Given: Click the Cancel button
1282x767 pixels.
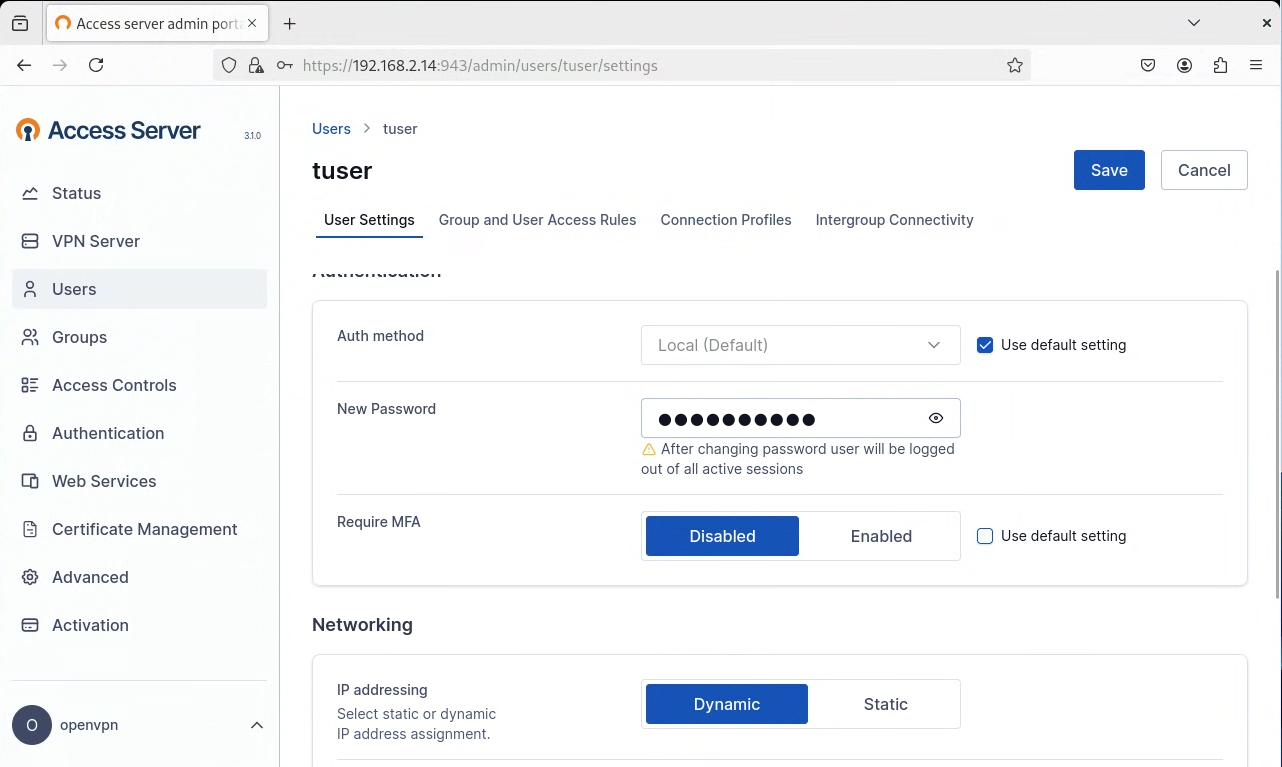Looking at the screenshot, I should (x=1204, y=170).
